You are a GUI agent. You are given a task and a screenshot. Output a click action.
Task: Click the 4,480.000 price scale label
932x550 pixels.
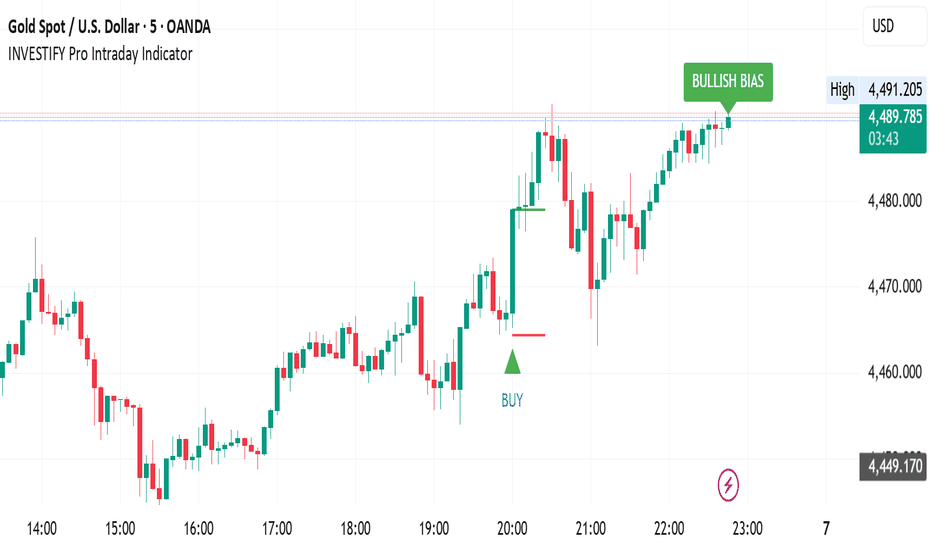coord(895,201)
